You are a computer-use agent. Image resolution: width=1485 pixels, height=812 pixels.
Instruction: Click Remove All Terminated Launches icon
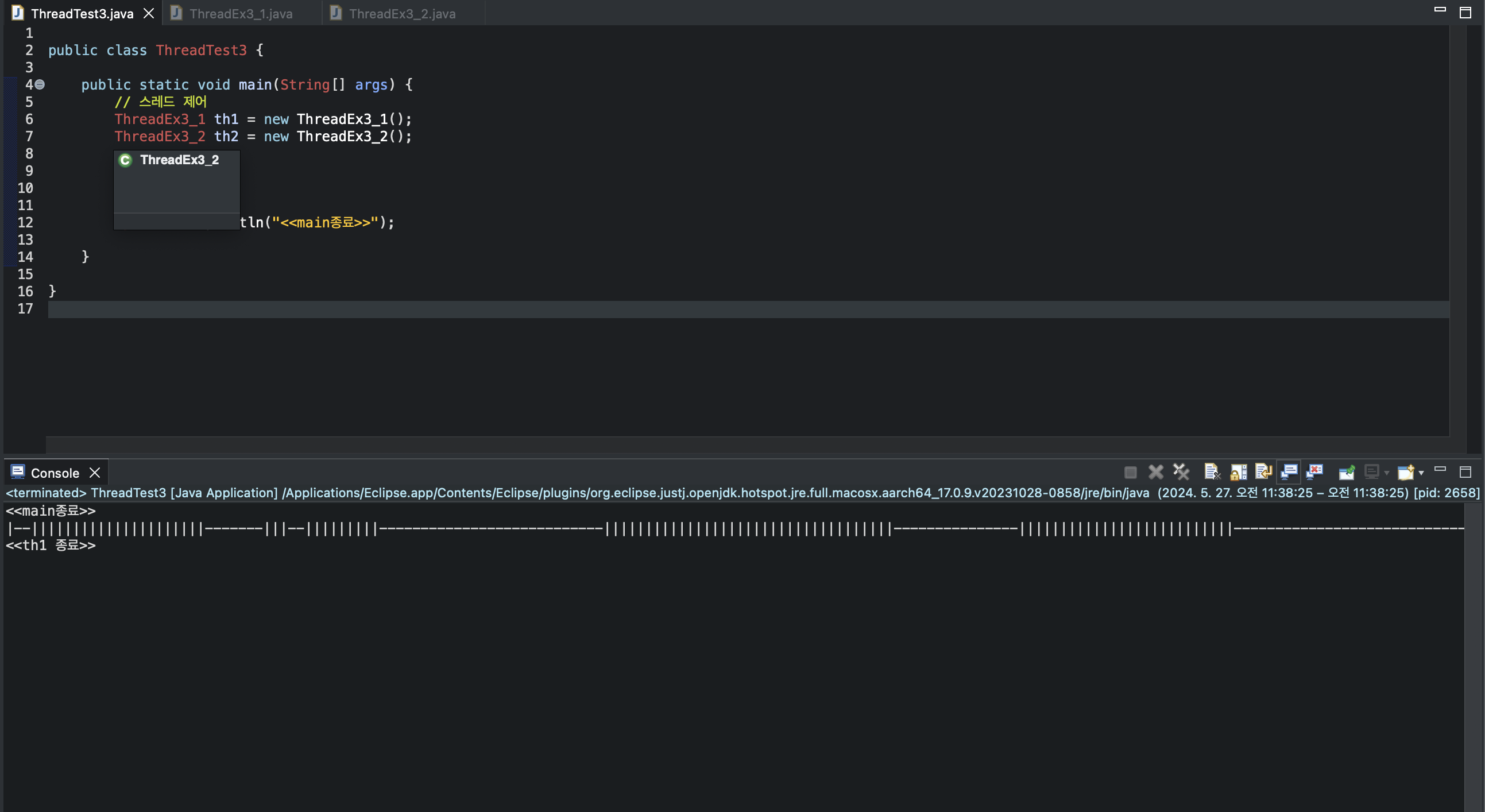[1181, 473]
